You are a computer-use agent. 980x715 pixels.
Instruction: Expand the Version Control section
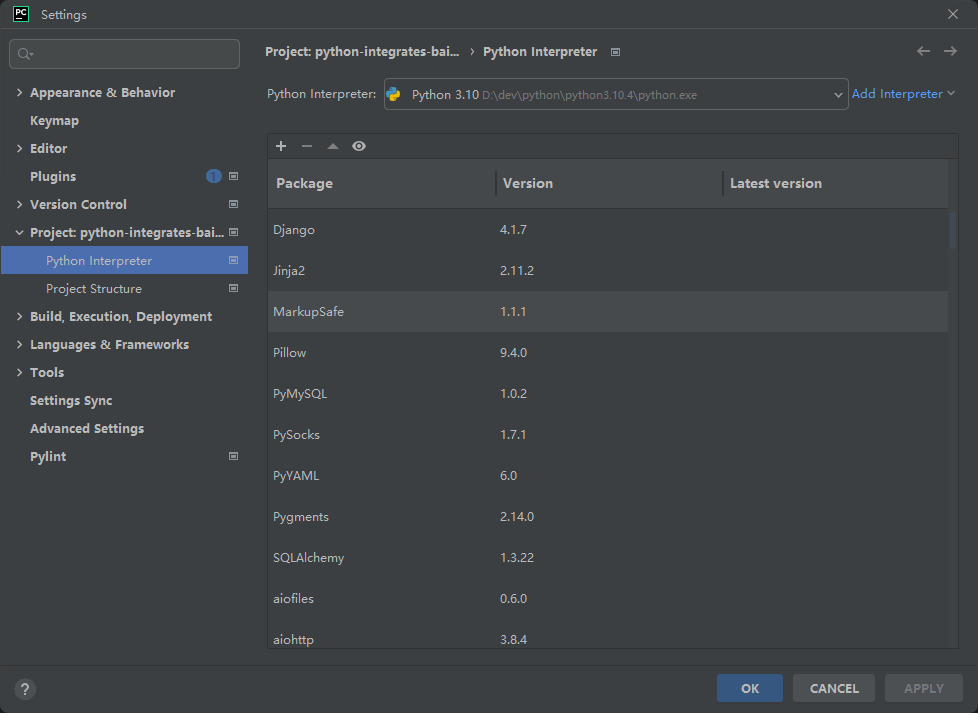[x=19, y=204]
